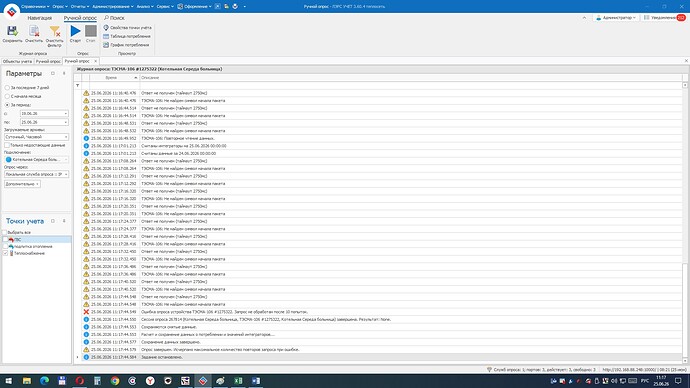690x388 pixels.
Task: Click the grey Стоп polling button
Action: tap(91, 31)
